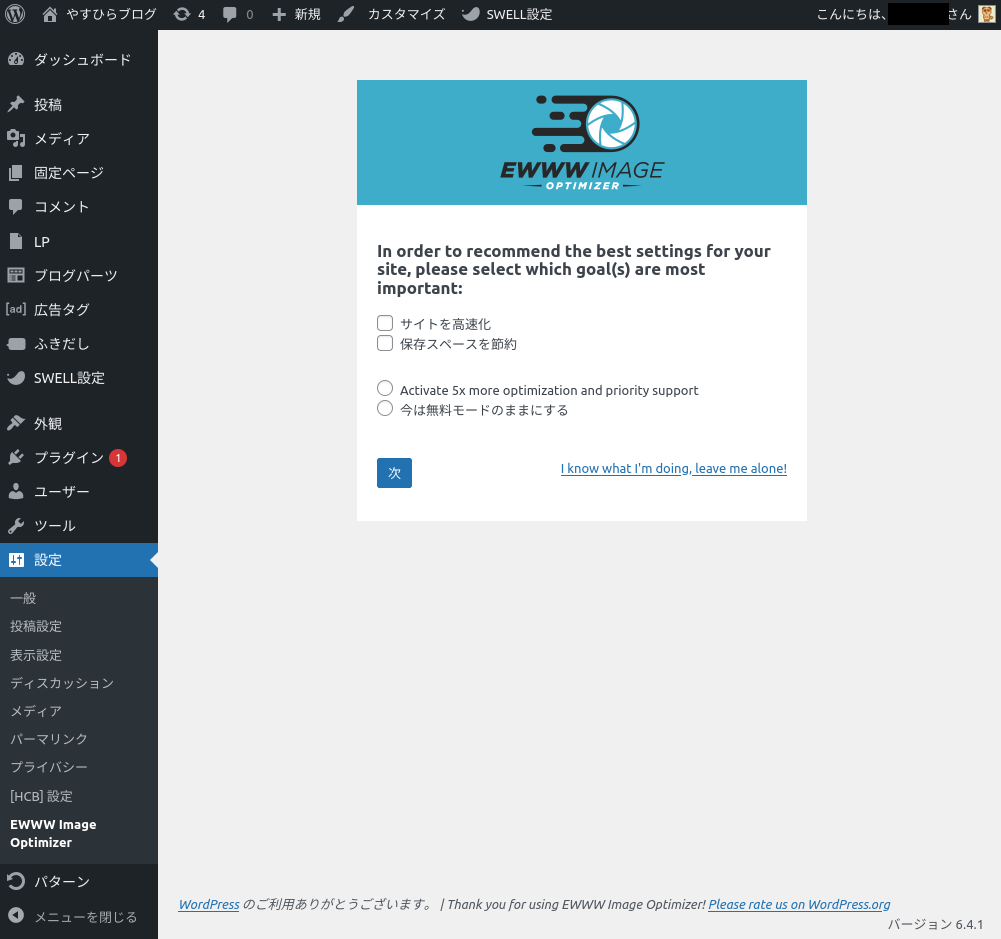Open ディスカッション settings submenu item
The height and width of the screenshot is (939, 1001).
pyautogui.click(x=62, y=683)
